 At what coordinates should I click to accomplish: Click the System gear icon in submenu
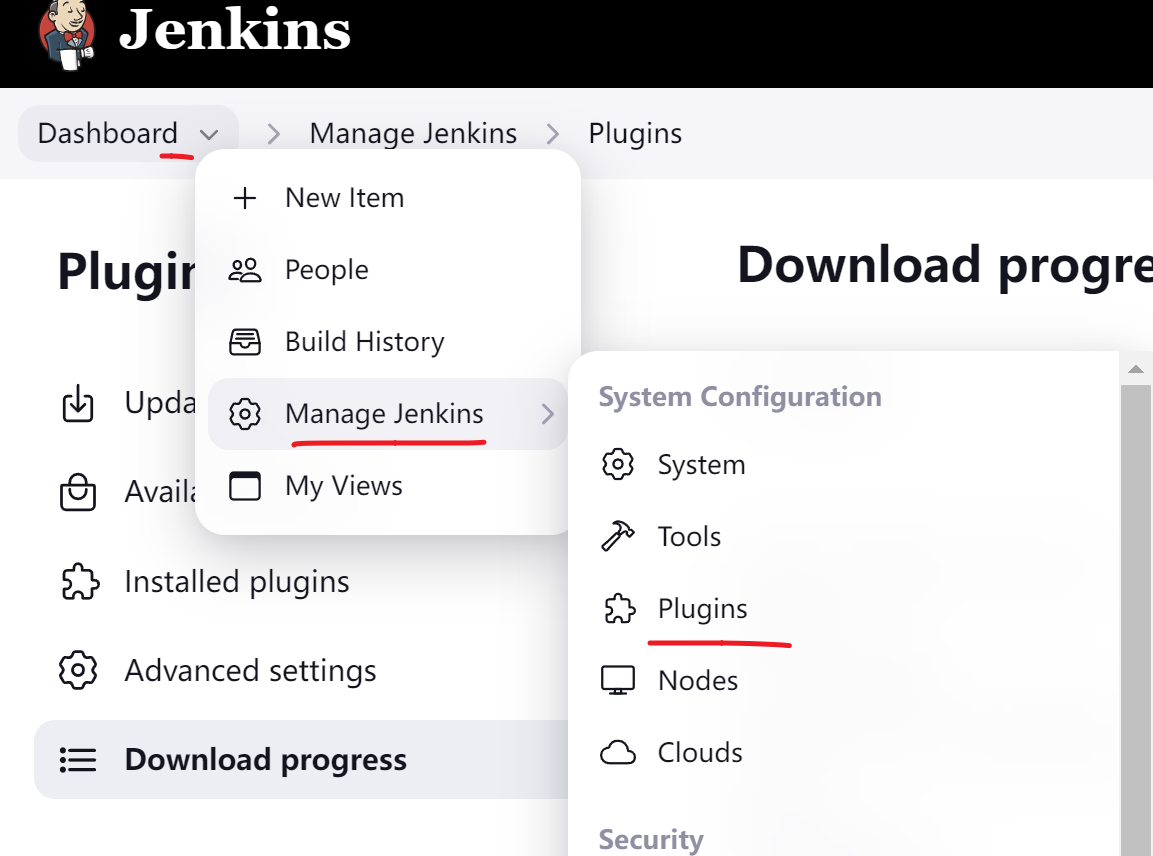618,464
